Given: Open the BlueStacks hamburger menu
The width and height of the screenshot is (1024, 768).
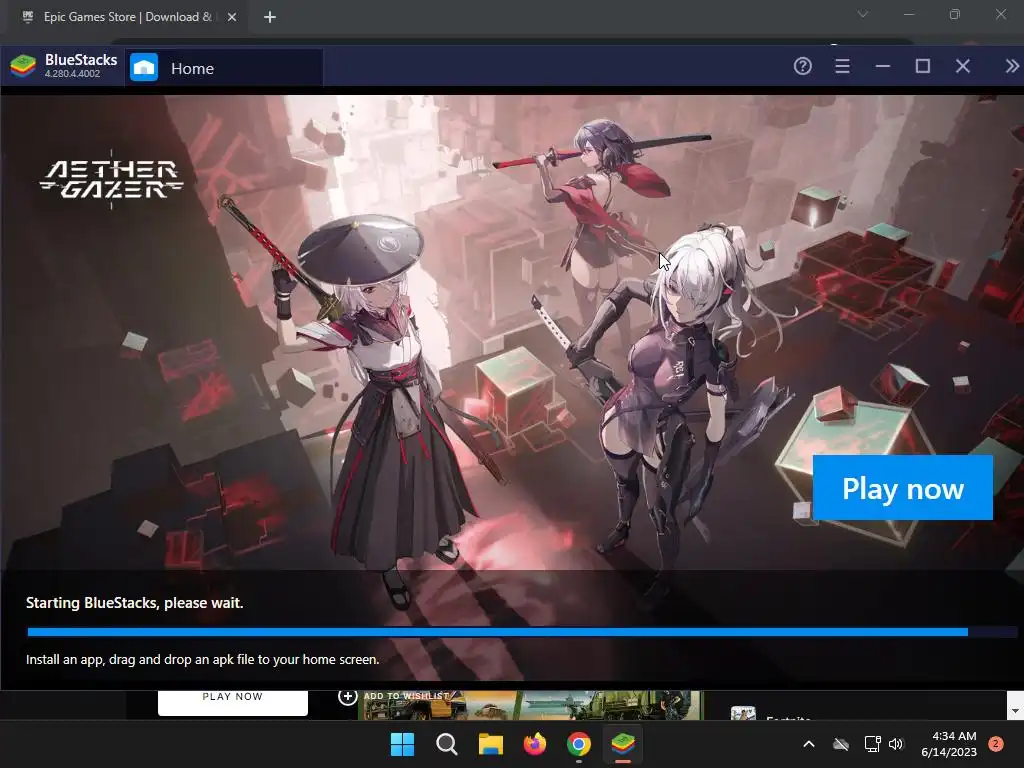Looking at the screenshot, I should click(x=842, y=66).
